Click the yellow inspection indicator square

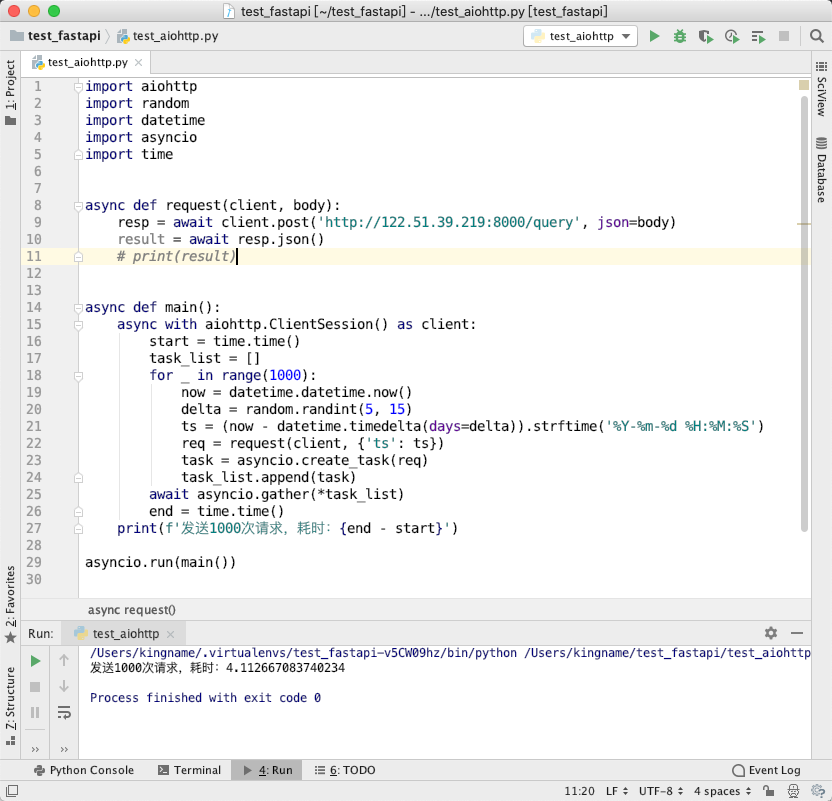point(804,85)
